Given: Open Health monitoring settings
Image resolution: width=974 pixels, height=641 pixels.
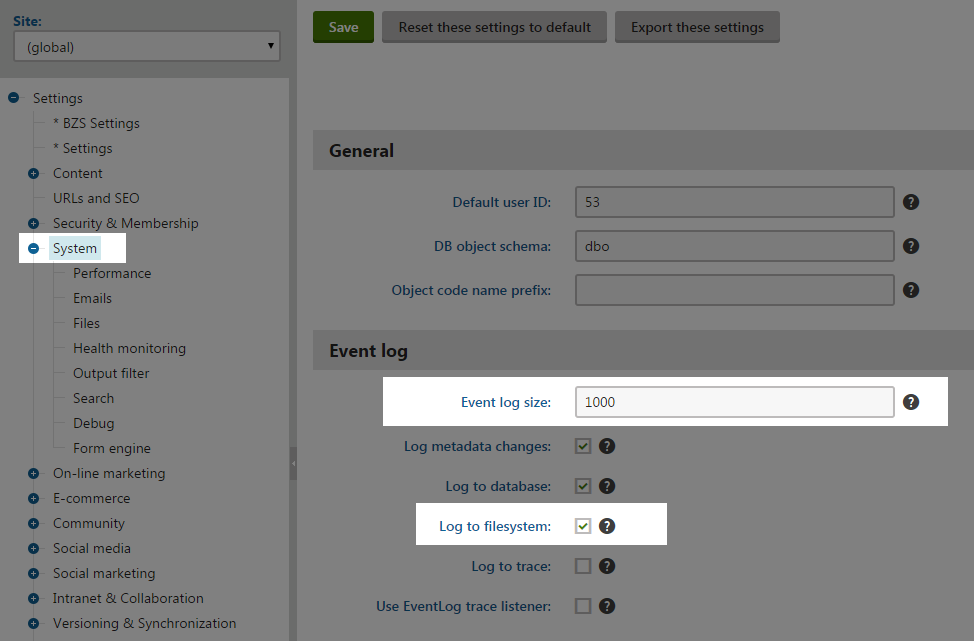Looking at the screenshot, I should coord(129,348).
